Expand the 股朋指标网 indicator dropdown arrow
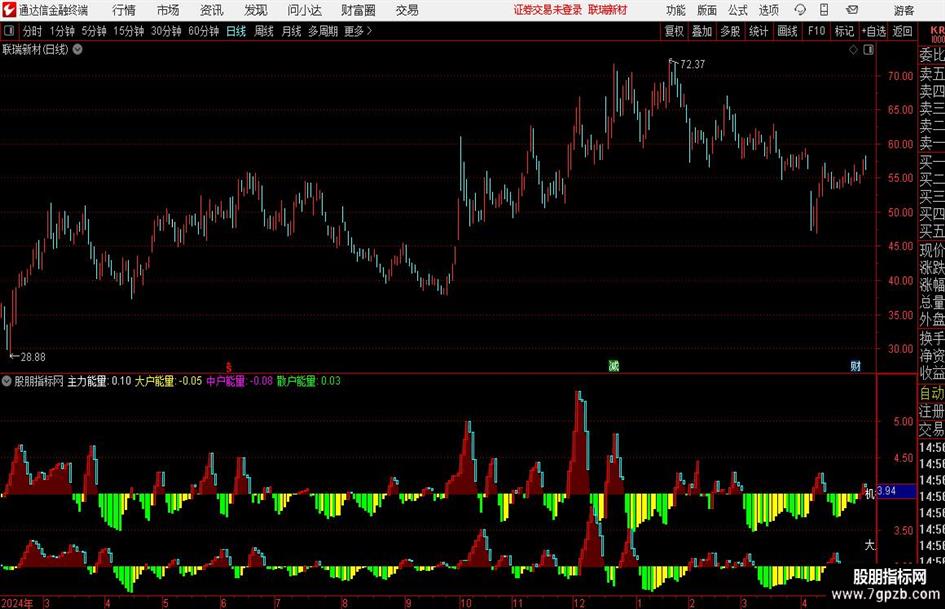The height and width of the screenshot is (609, 945). tap(6, 381)
